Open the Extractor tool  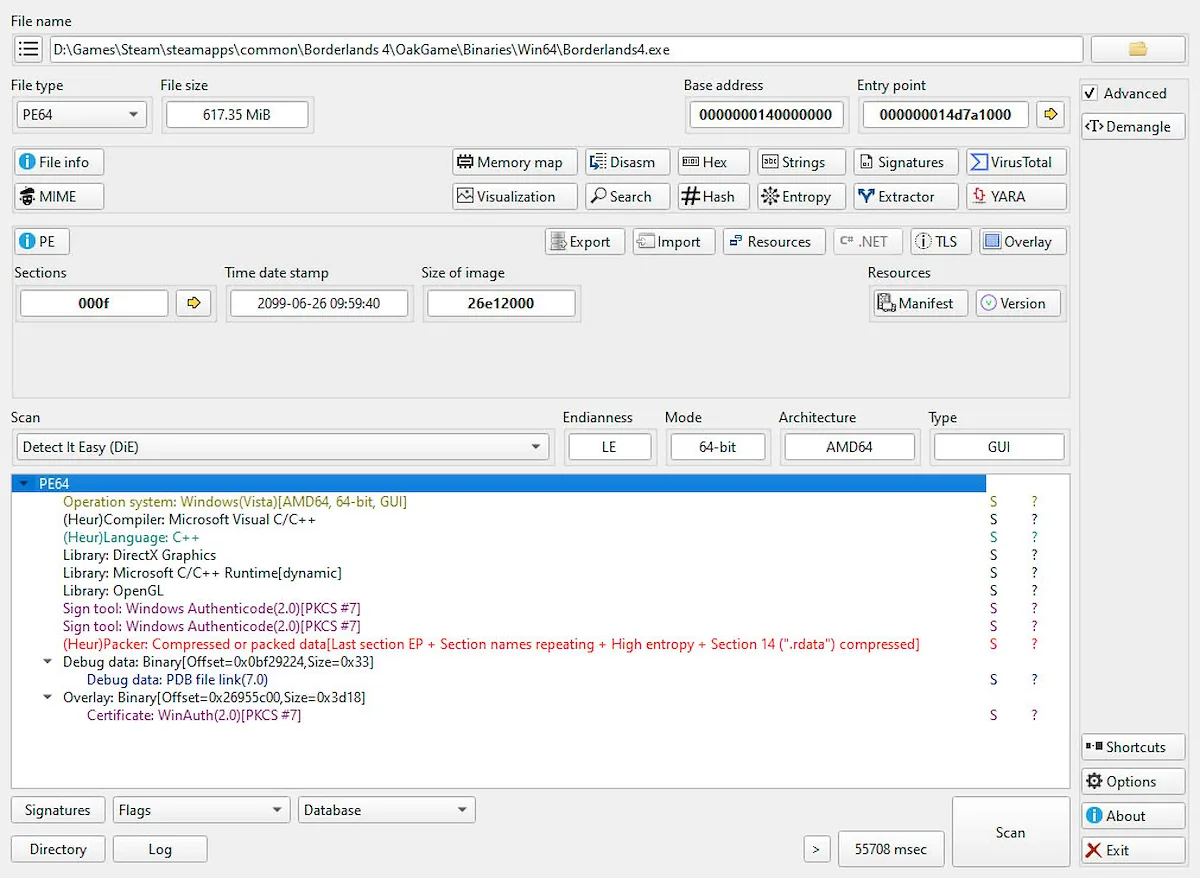point(906,197)
